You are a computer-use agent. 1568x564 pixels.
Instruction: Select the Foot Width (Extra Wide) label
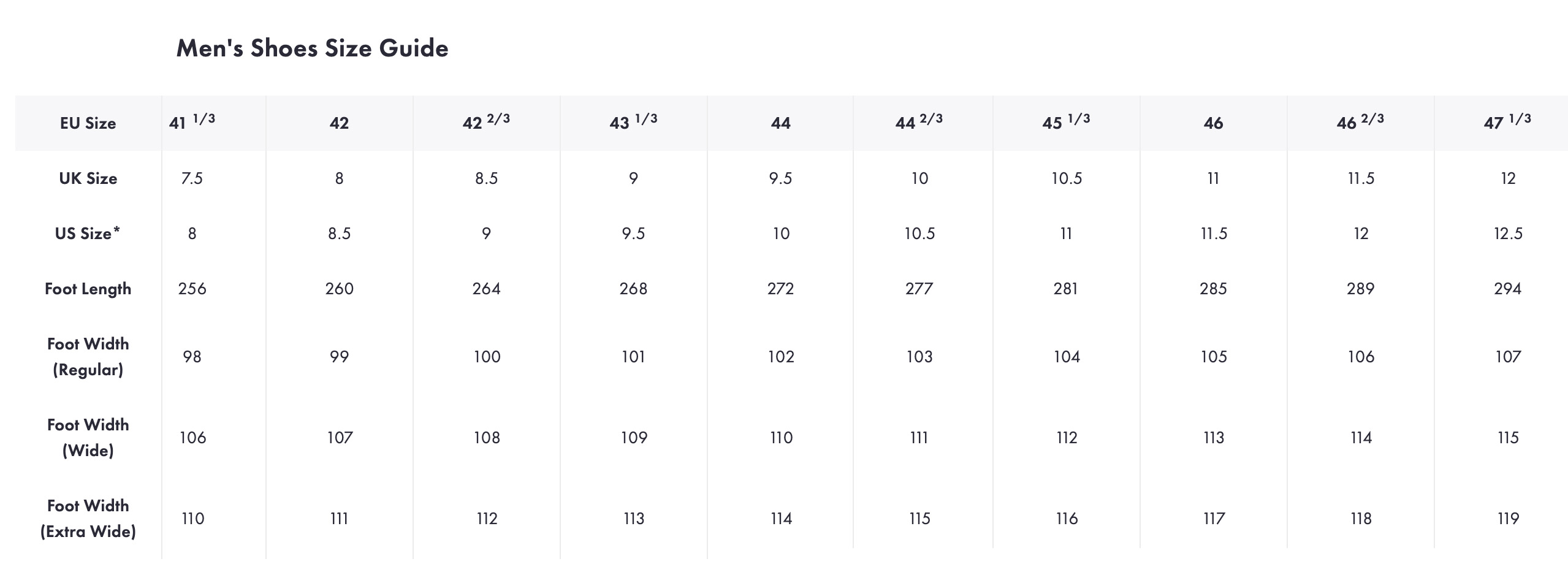(88, 519)
